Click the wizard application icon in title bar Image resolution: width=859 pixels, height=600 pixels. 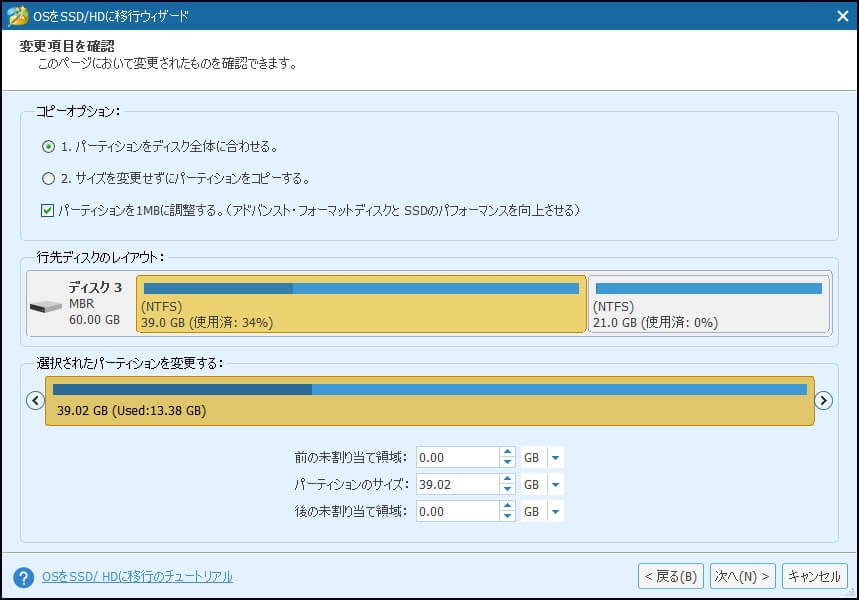pyautogui.click(x=19, y=15)
